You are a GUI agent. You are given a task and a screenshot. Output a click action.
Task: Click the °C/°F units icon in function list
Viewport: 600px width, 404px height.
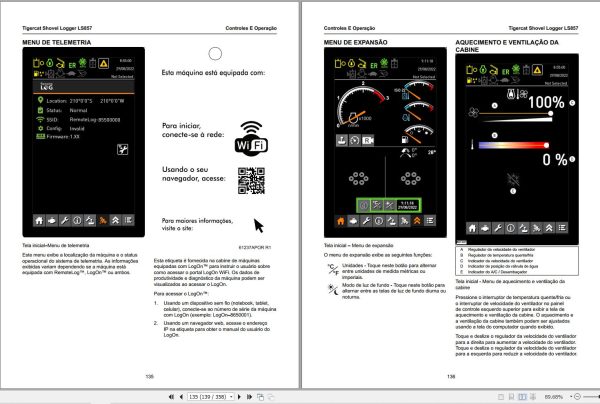click(333, 269)
